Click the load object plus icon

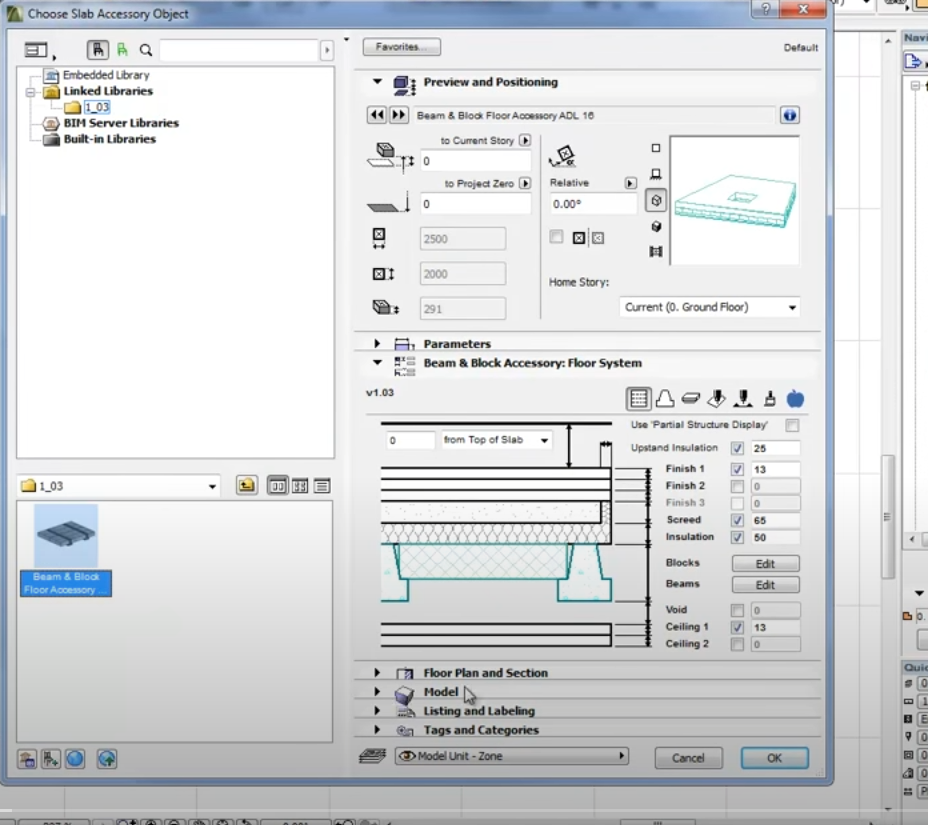pyautogui.click(x=51, y=759)
